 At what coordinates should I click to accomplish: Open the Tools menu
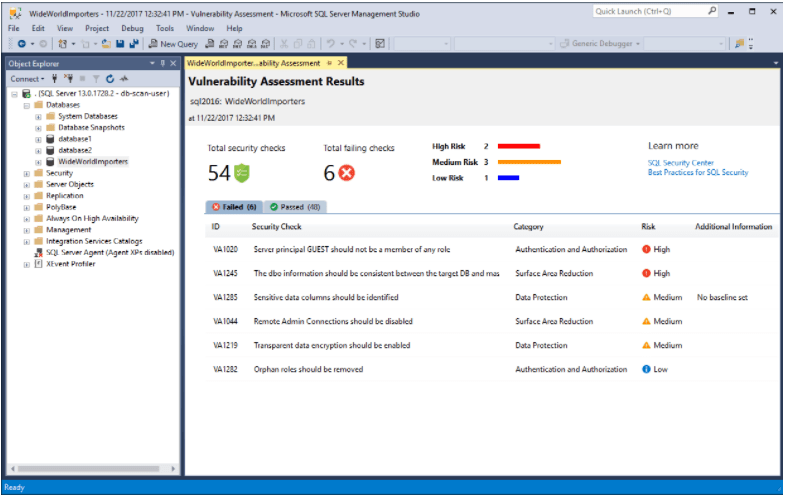[165, 28]
